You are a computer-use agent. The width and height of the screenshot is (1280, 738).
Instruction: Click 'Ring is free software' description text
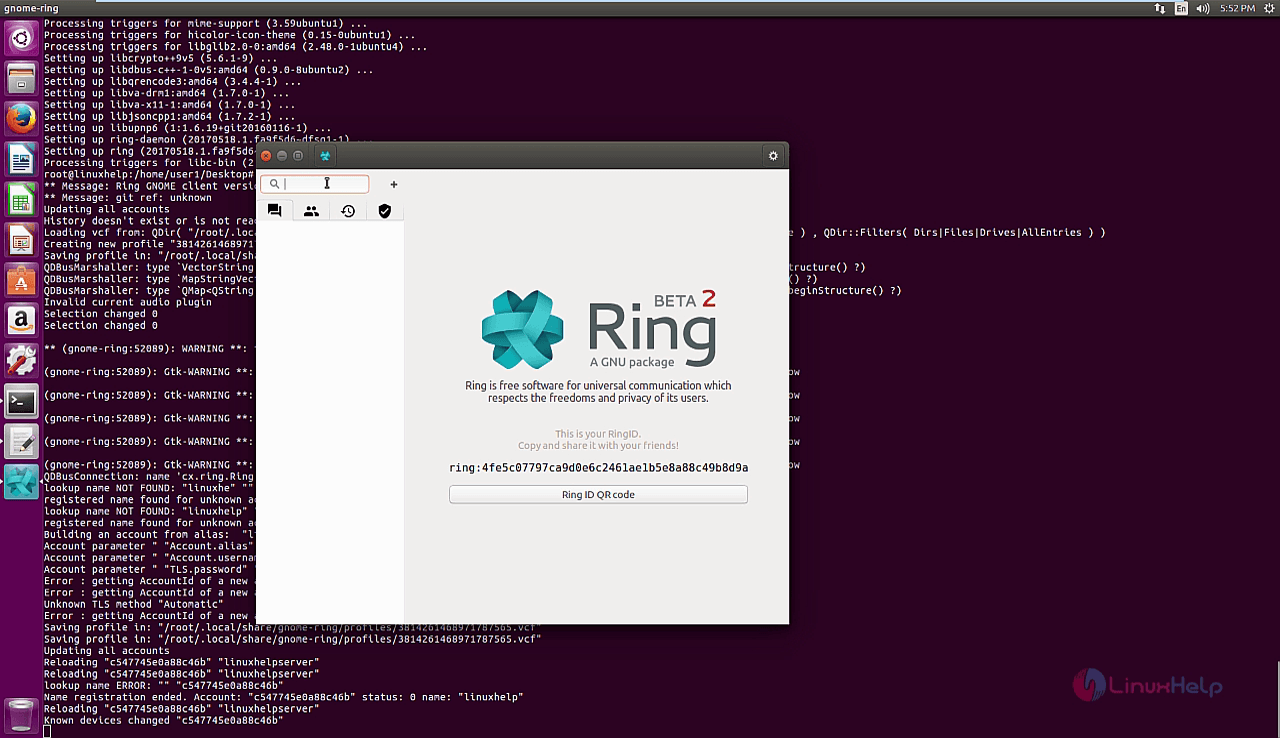(x=598, y=392)
